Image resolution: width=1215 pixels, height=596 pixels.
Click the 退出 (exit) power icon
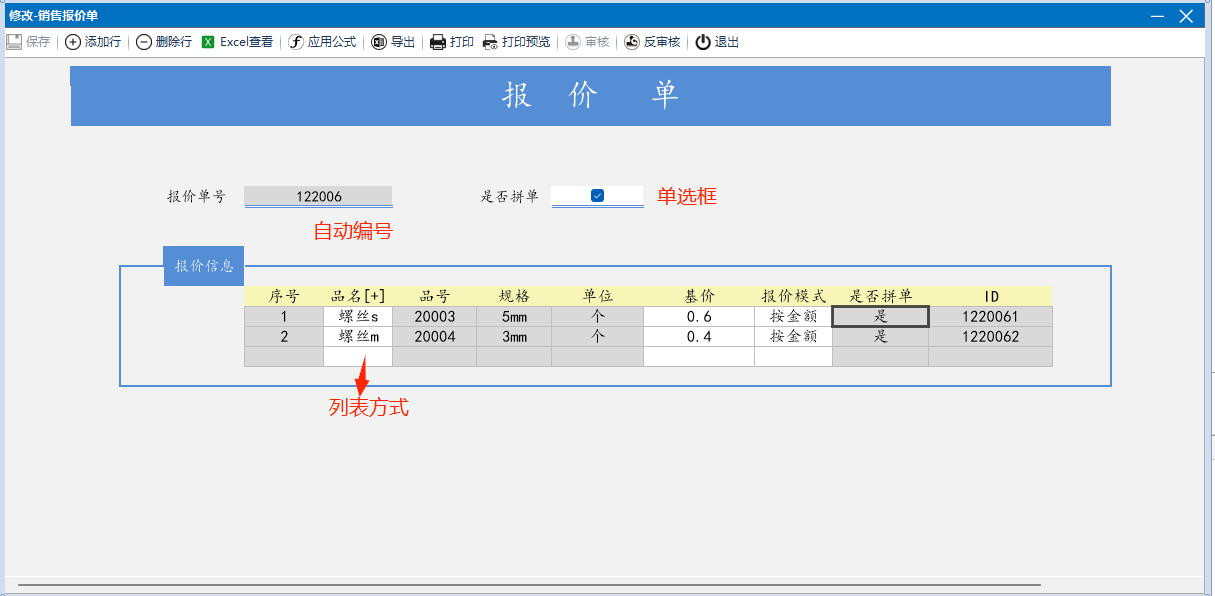(703, 42)
